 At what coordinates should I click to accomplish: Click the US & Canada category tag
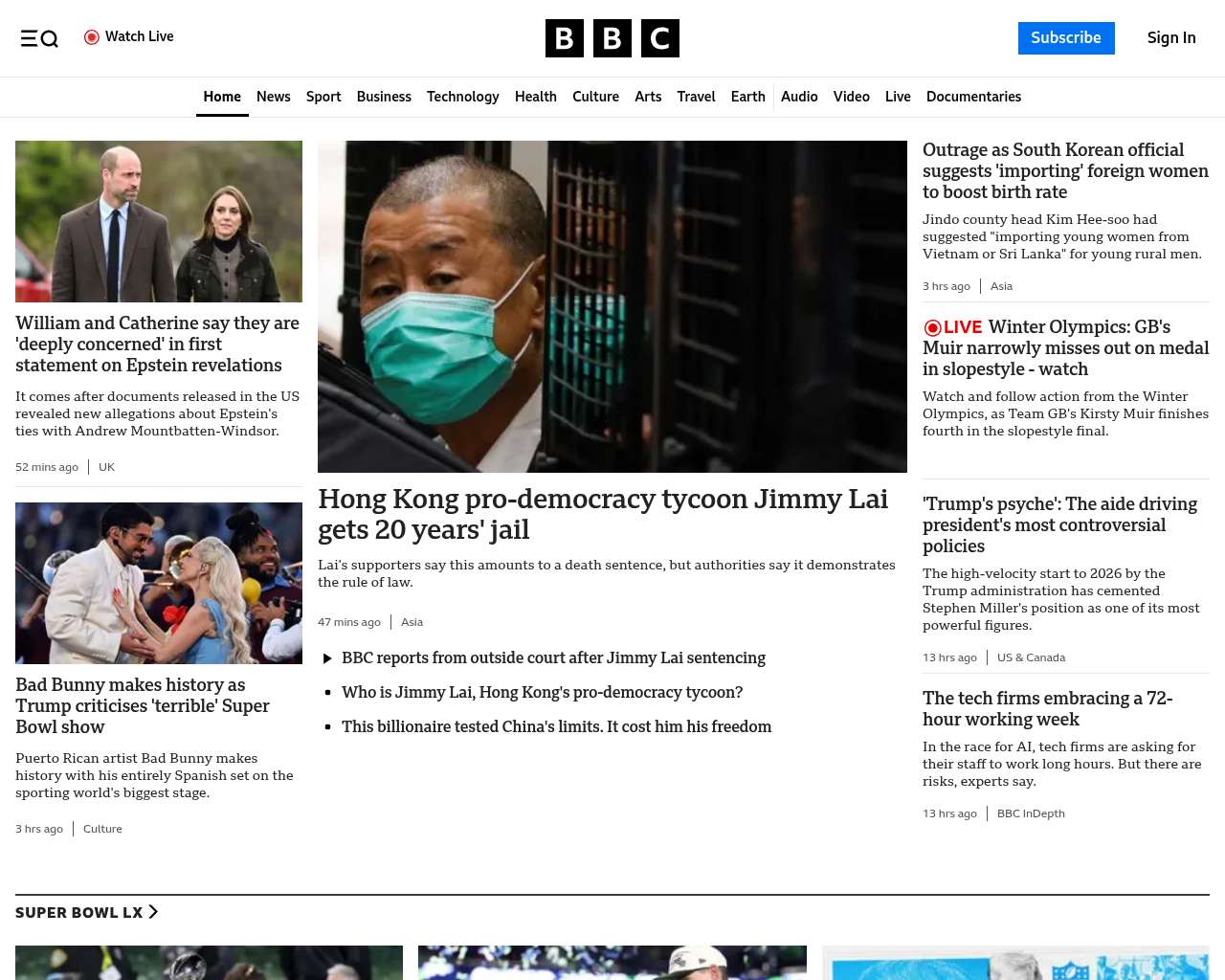pyautogui.click(x=1031, y=657)
